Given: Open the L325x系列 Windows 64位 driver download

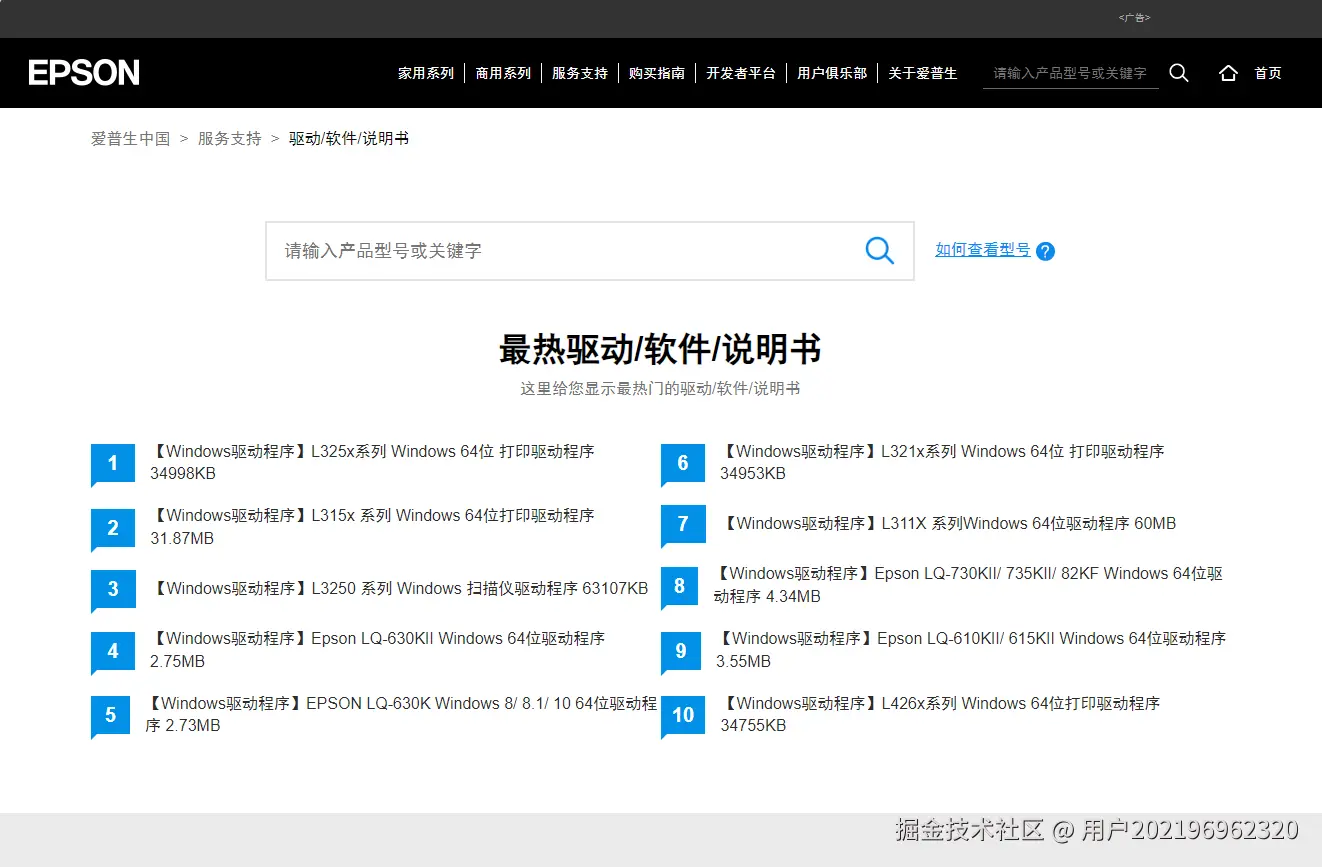Looking at the screenshot, I should (x=373, y=451).
